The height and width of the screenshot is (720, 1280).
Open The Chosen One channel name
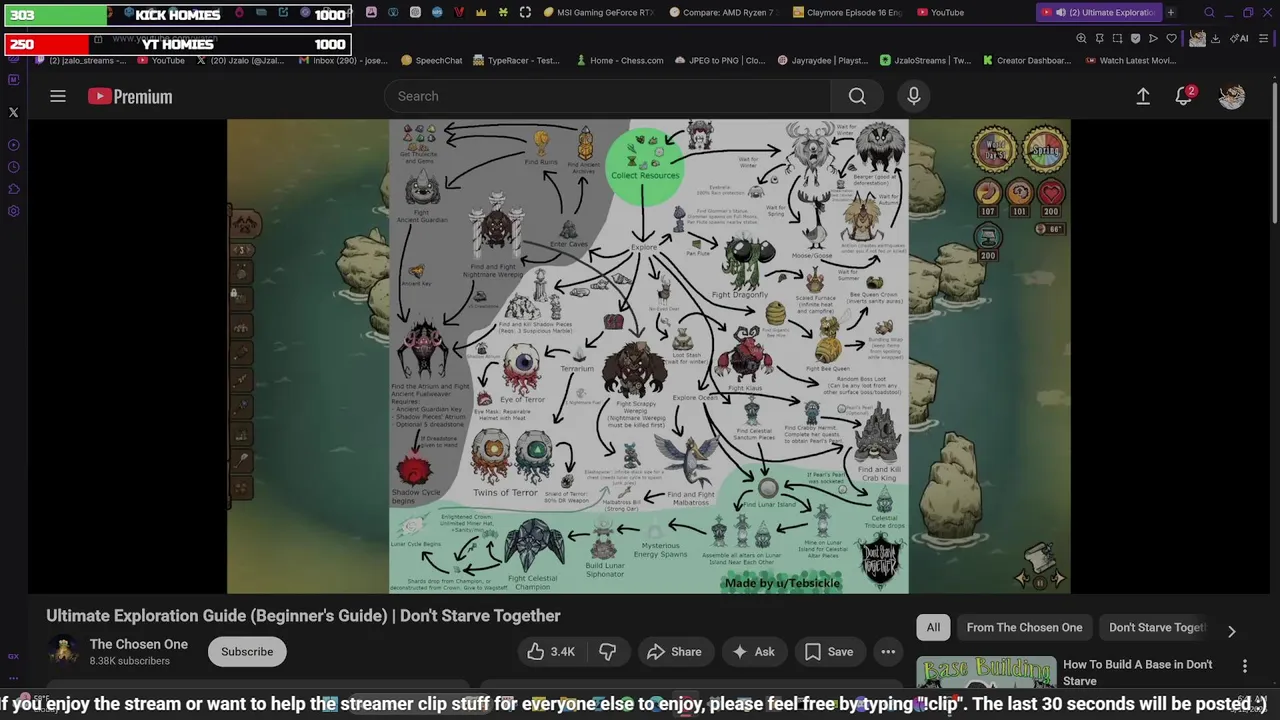click(x=139, y=644)
